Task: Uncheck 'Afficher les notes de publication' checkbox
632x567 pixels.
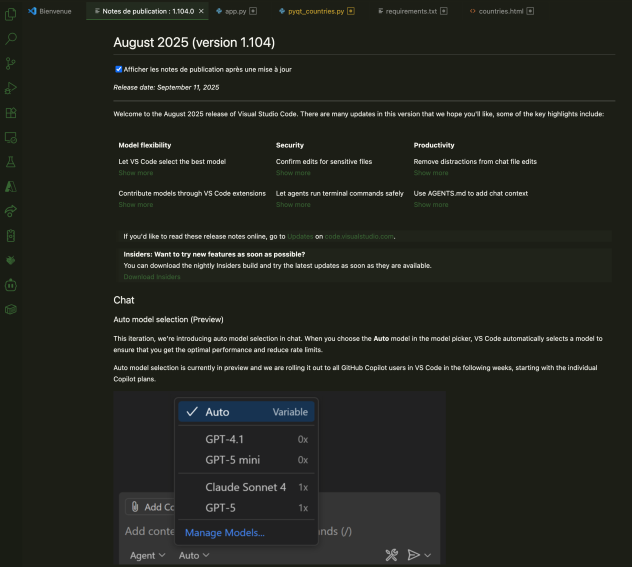Action: tap(119, 69)
